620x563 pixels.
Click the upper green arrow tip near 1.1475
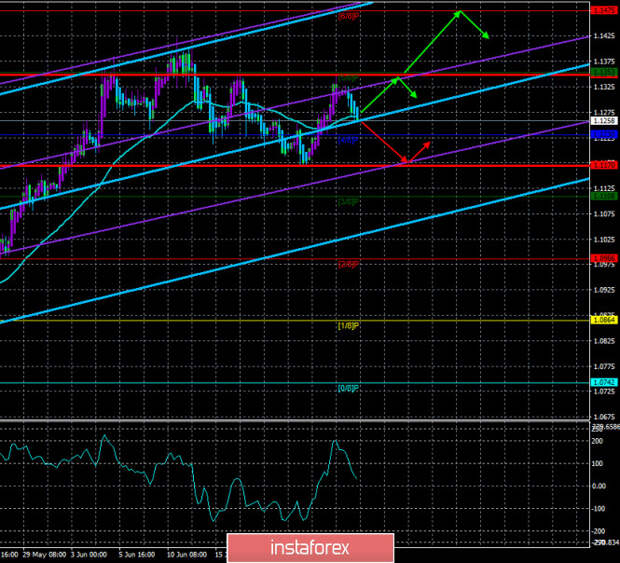(459, 12)
